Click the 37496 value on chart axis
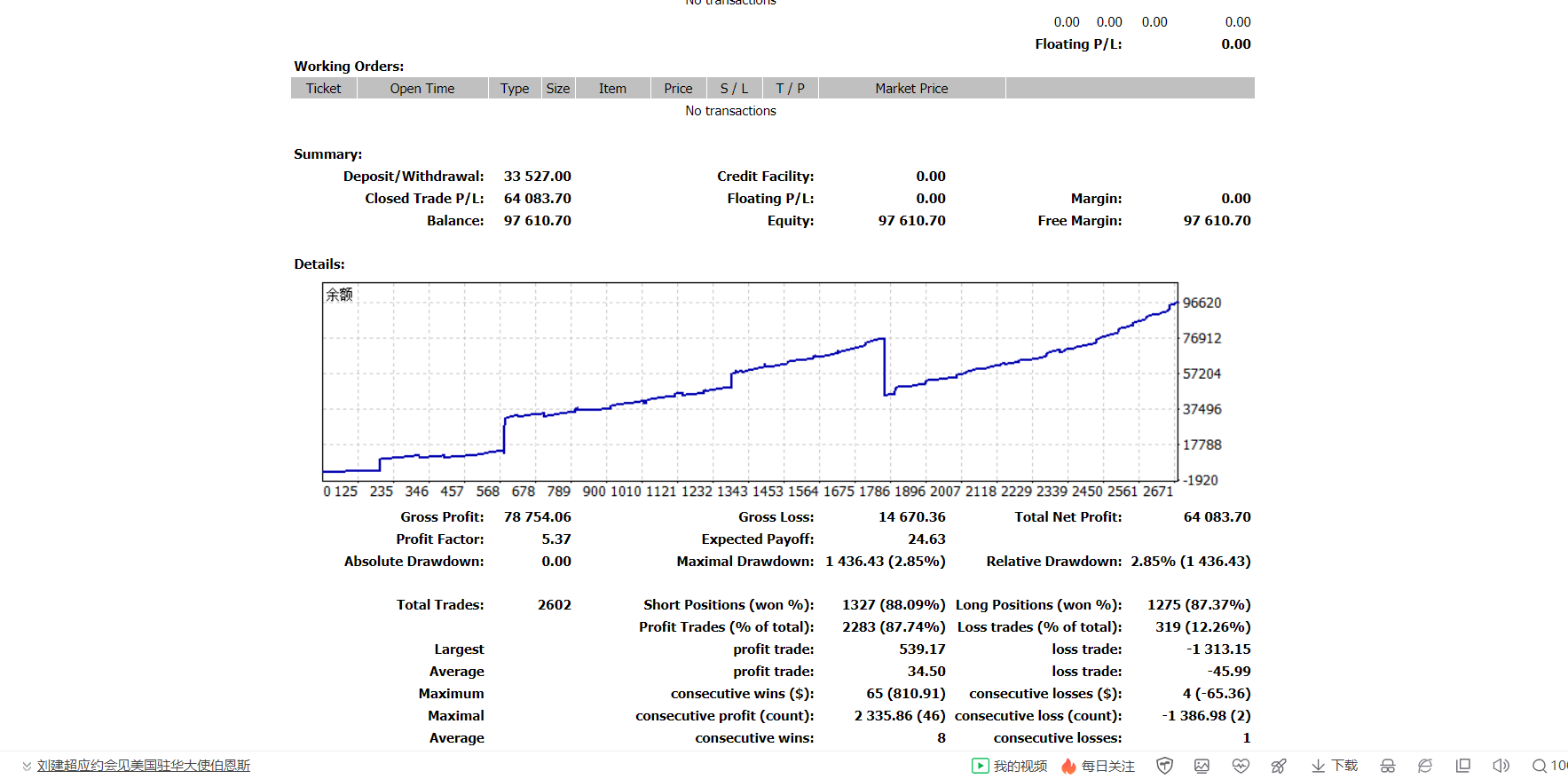Image resolution: width=1568 pixels, height=779 pixels. point(1202,409)
